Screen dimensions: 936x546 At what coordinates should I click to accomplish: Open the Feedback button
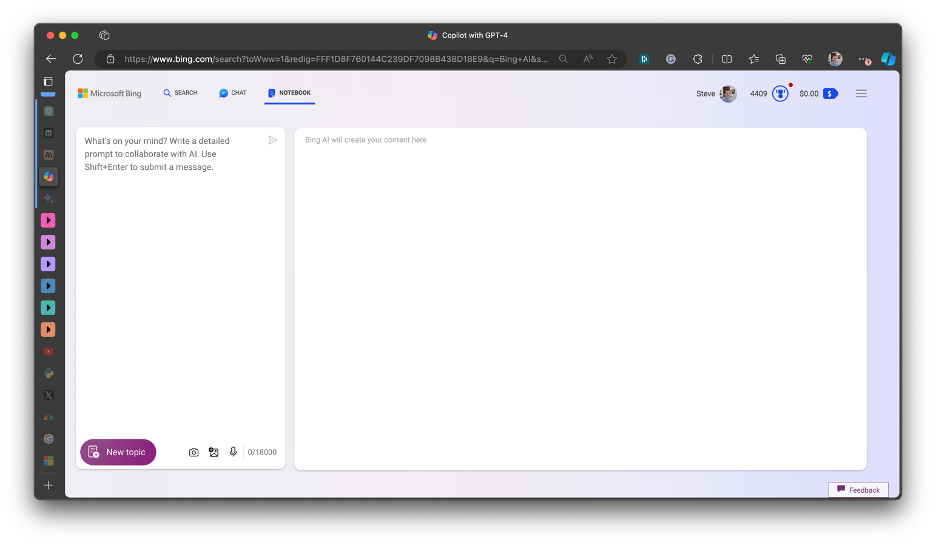coord(858,490)
